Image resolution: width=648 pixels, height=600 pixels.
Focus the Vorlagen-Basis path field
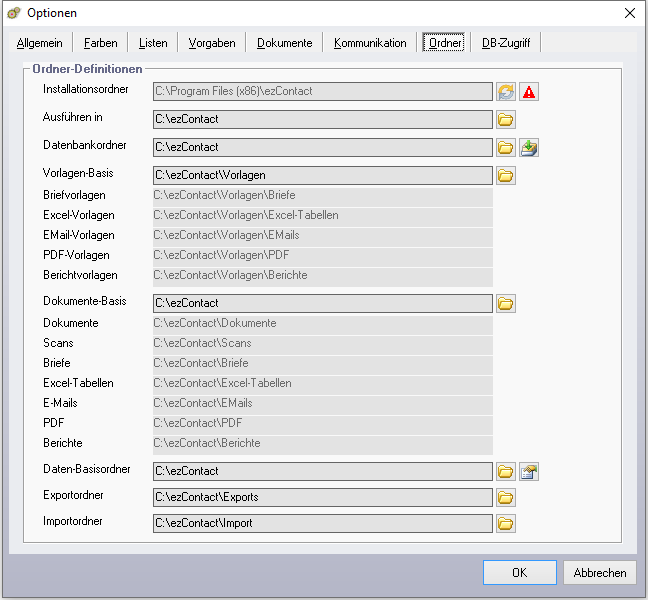(x=322, y=176)
